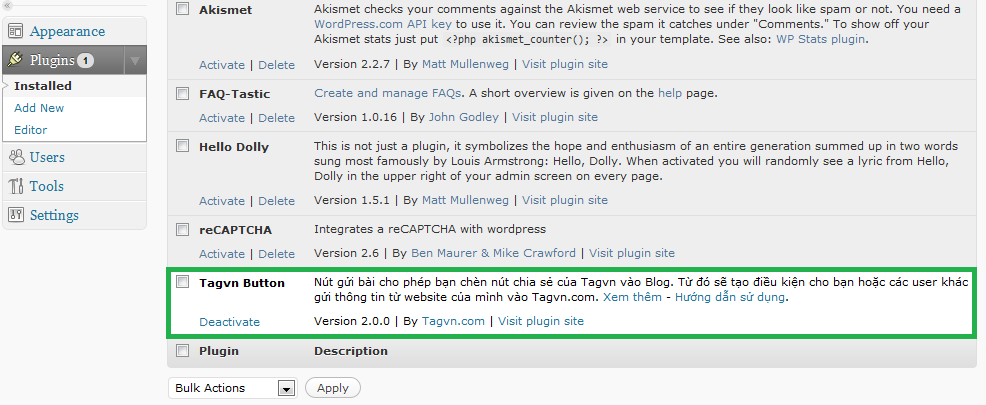Toggle select-all checkbox beside Plugin footer
The height and width of the screenshot is (405, 986).
(182, 350)
